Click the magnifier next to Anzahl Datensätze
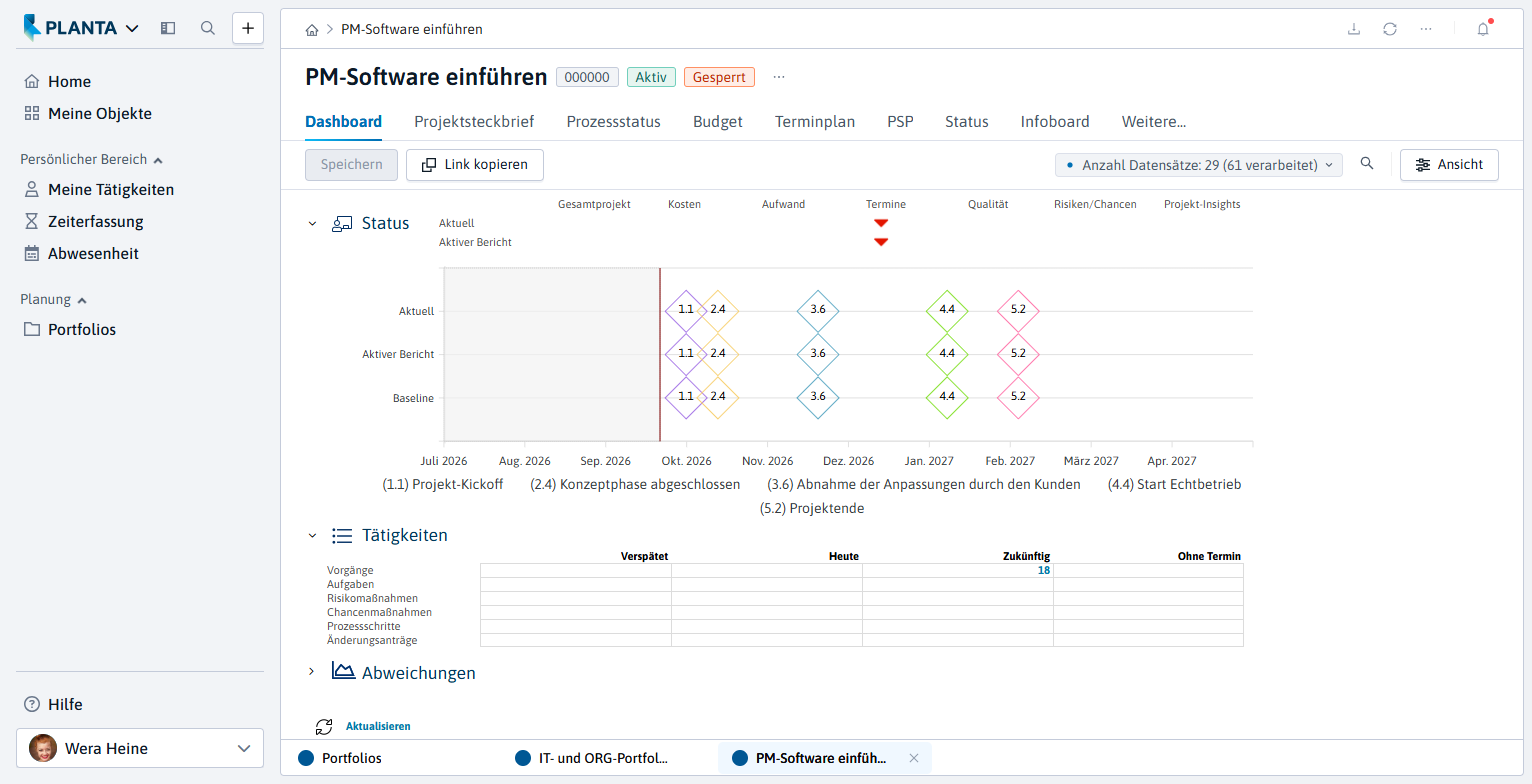 pos(1367,164)
